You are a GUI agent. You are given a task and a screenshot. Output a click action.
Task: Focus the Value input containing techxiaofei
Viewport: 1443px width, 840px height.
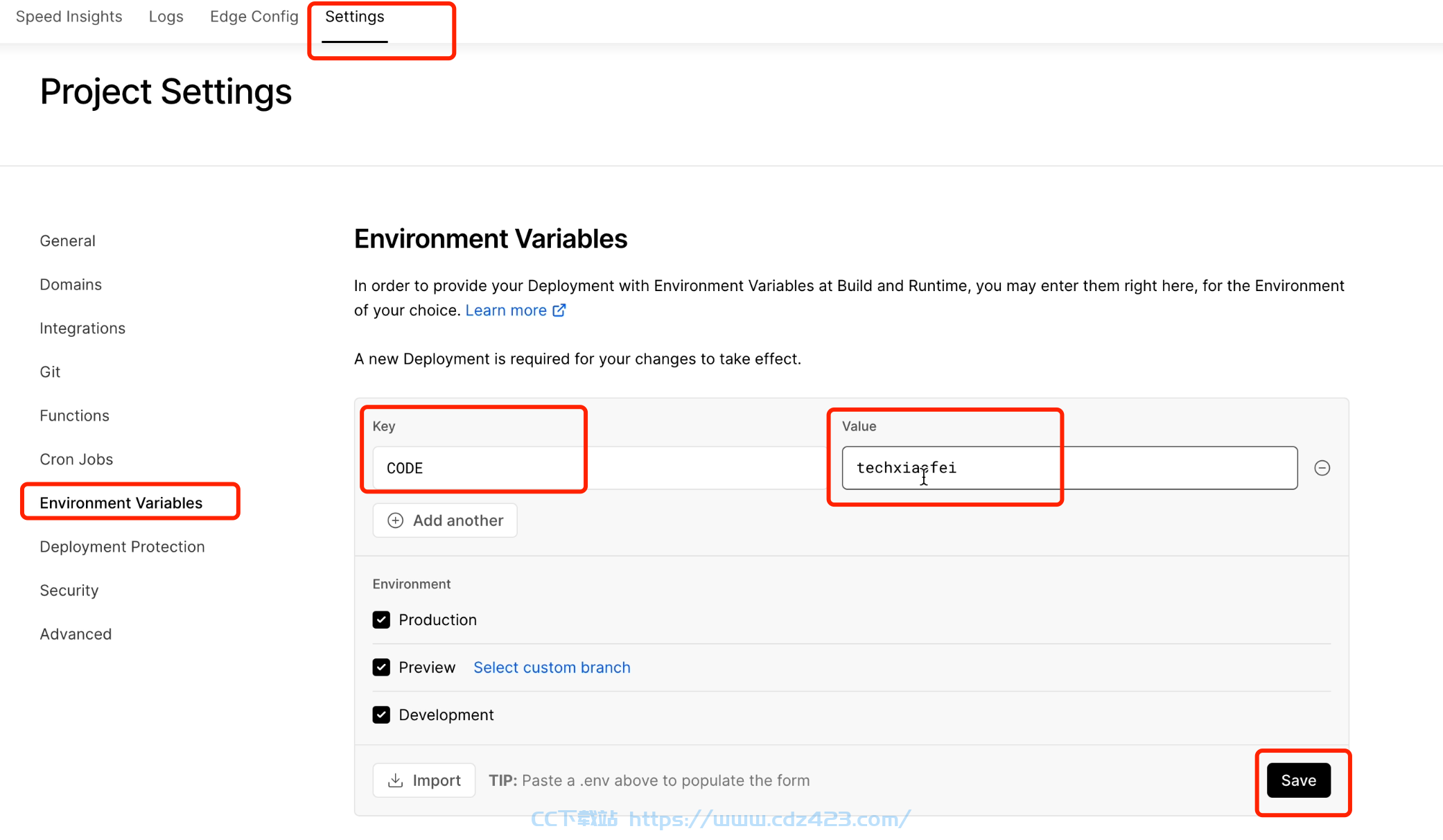1069,468
